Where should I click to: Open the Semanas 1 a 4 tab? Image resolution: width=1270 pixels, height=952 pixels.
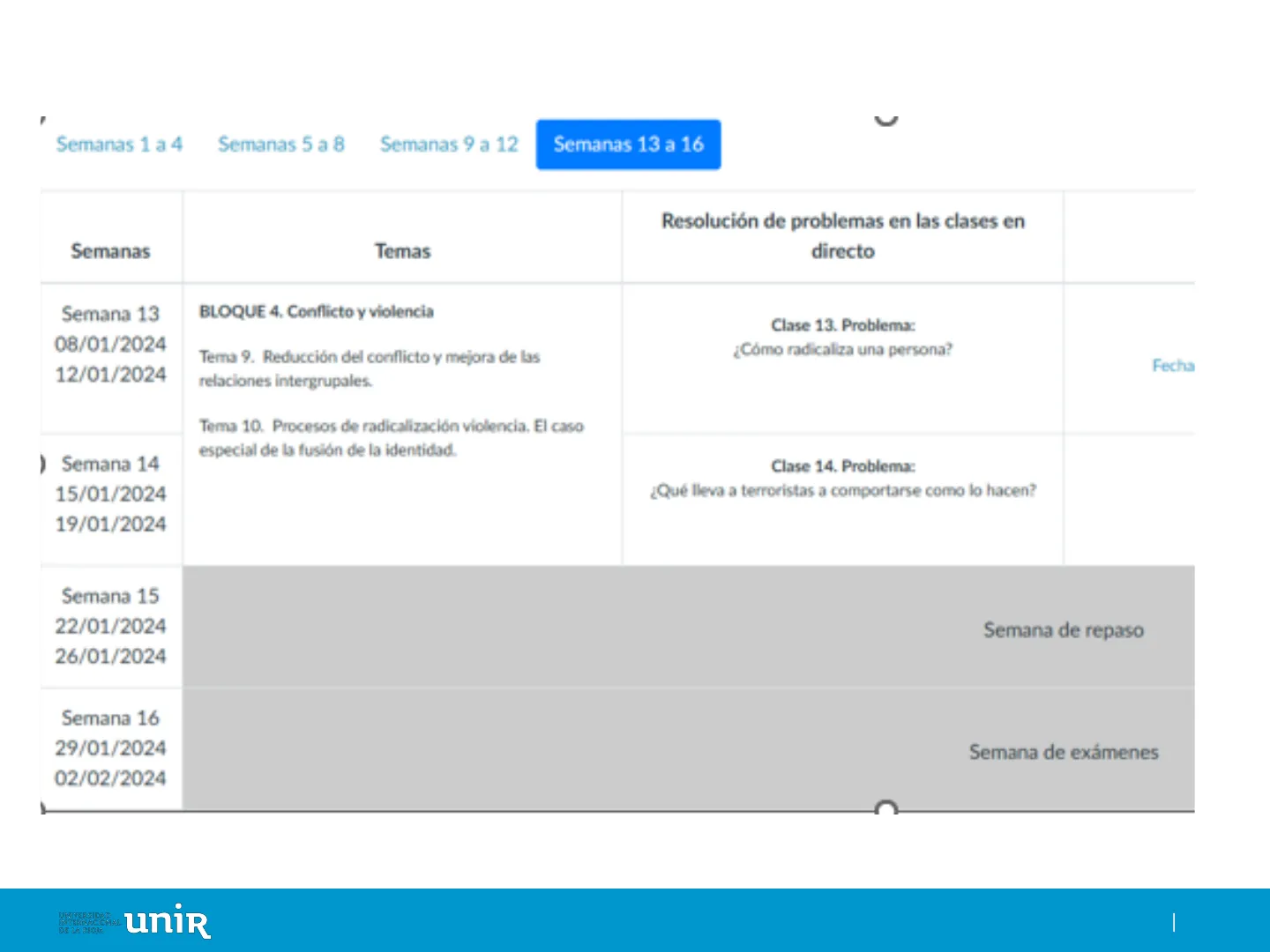(x=119, y=145)
